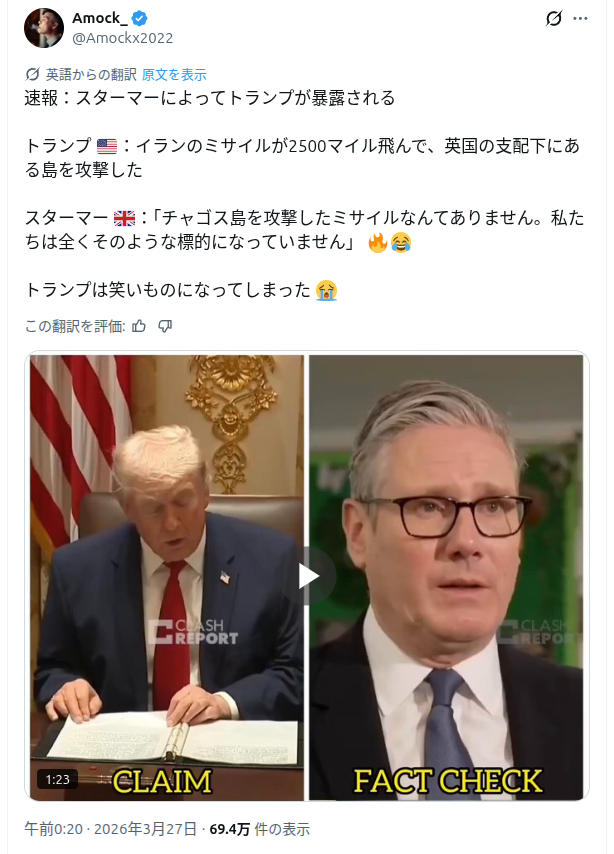Image resolution: width=614 pixels, height=854 pixels.
Task: Click the blue verified badge
Action: coord(139,19)
